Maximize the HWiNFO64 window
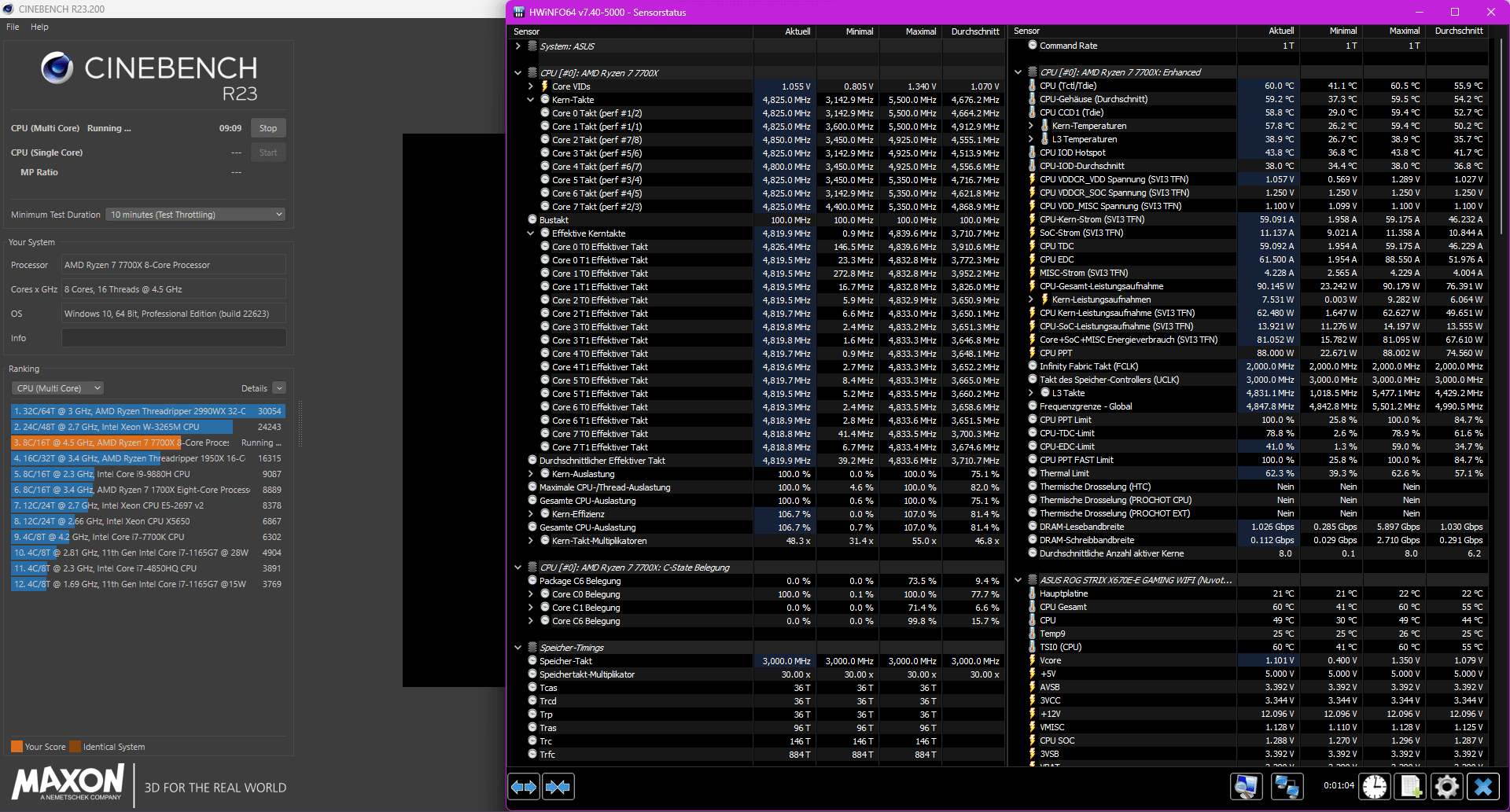 [x=1455, y=12]
